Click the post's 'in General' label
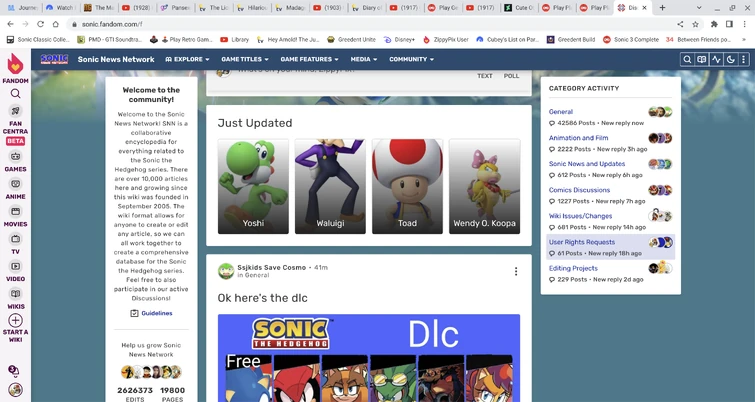This screenshot has height=402, width=755. (x=253, y=275)
